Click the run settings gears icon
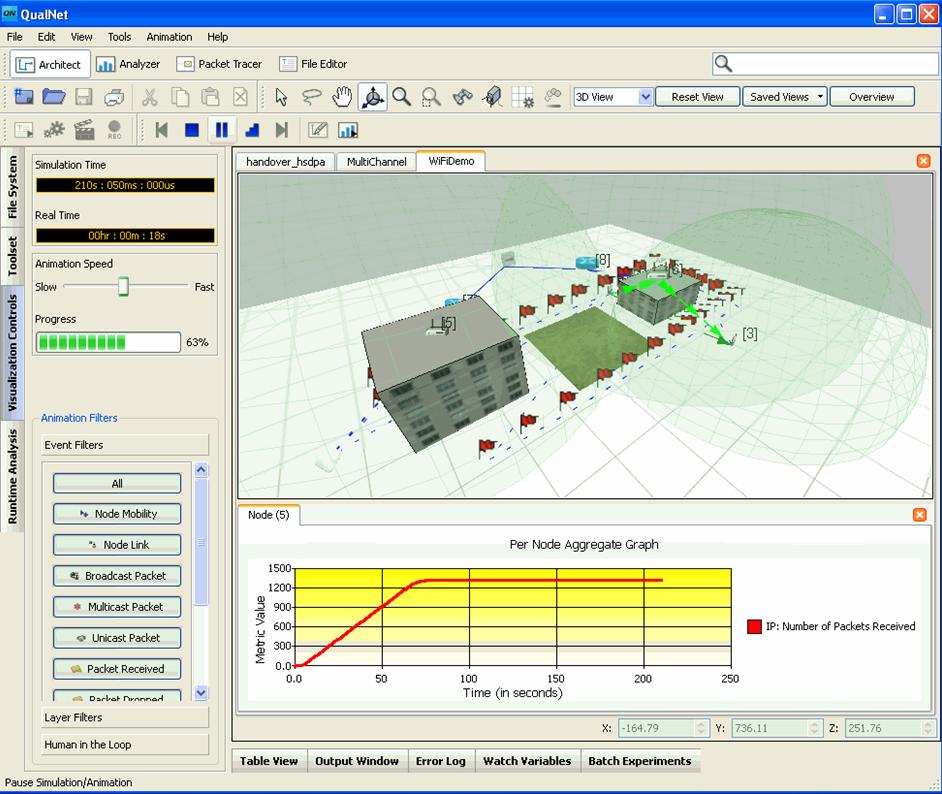This screenshot has width=942, height=794. [54, 130]
